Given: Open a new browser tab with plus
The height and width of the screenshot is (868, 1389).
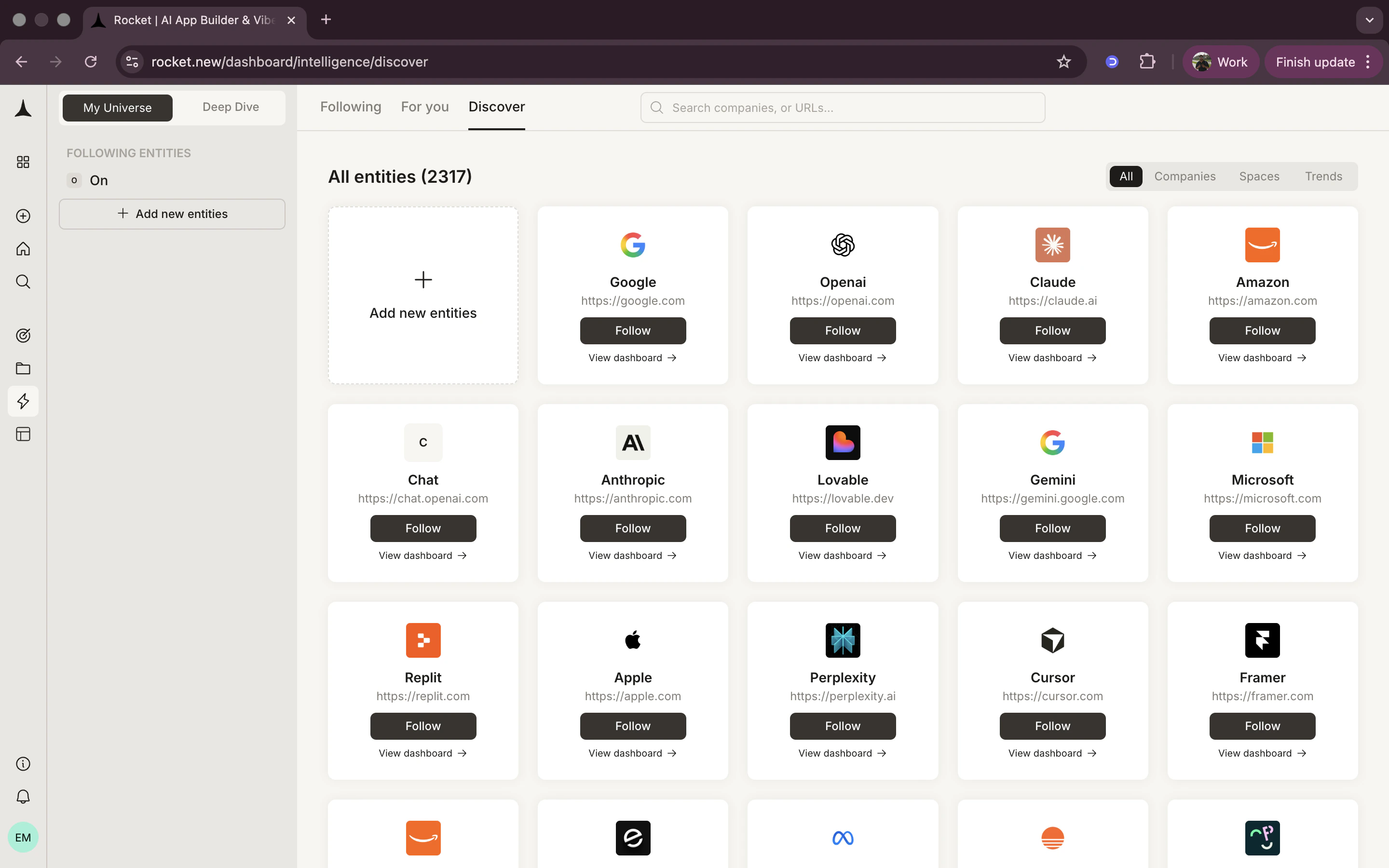Looking at the screenshot, I should (326, 19).
